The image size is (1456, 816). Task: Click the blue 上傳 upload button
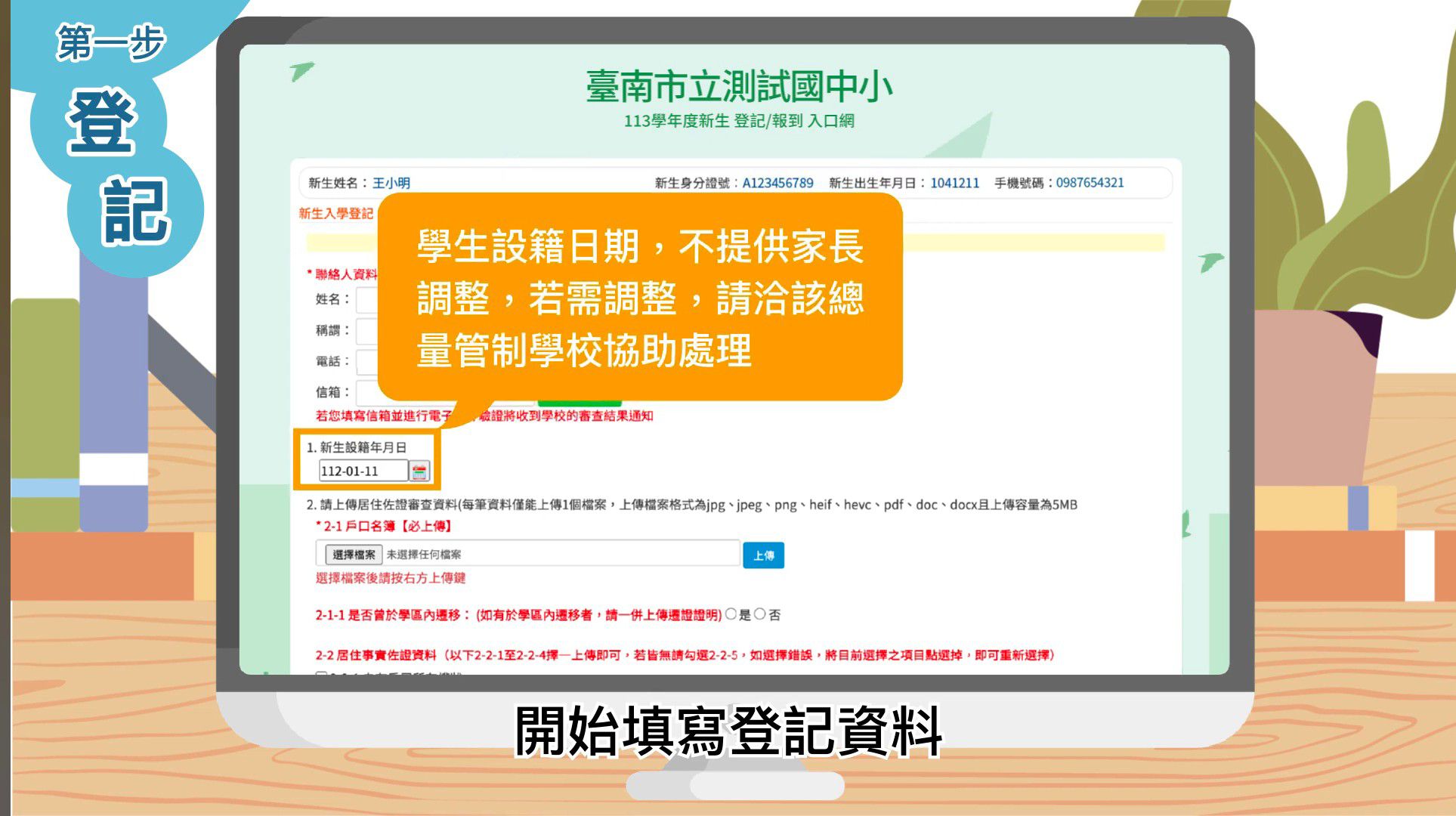(x=763, y=555)
